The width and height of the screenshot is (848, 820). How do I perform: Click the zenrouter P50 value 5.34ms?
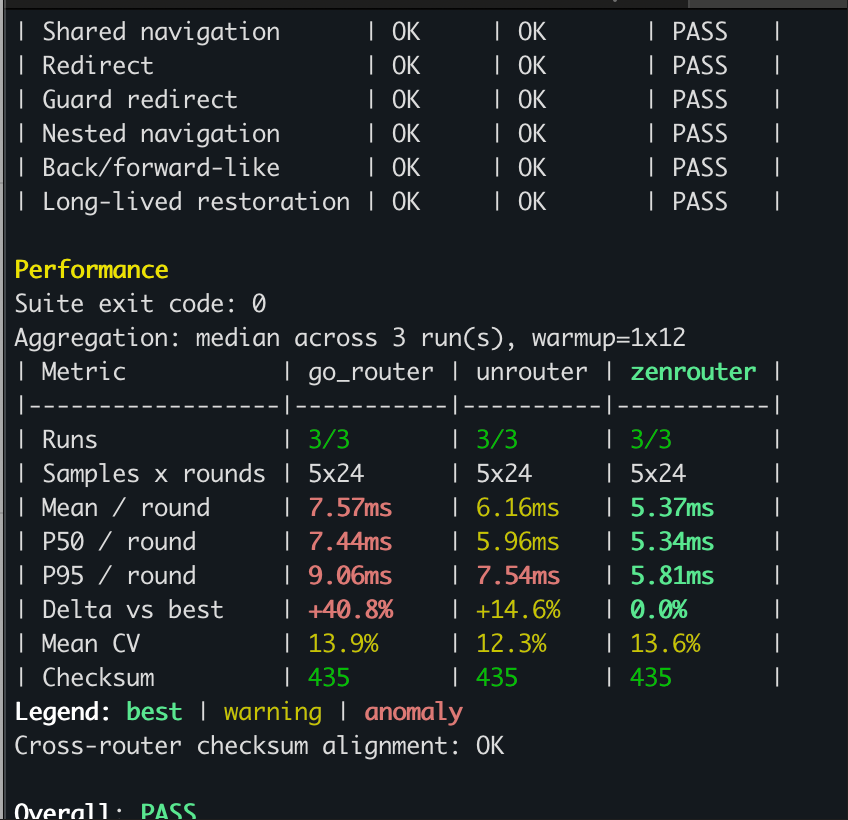point(672,542)
